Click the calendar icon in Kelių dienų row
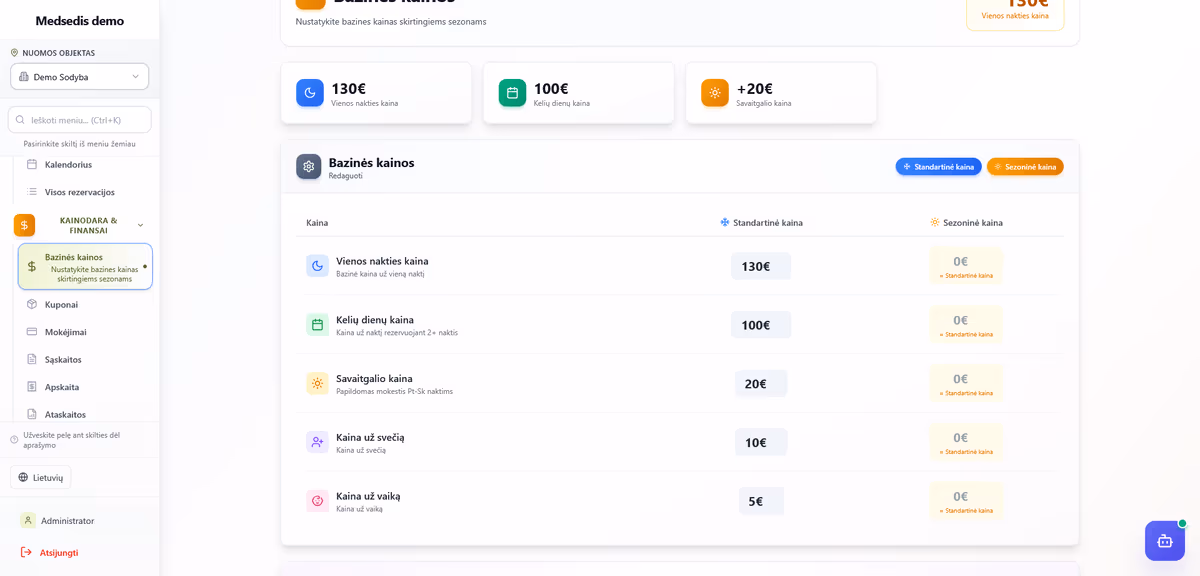The width and height of the screenshot is (1200, 576). click(317, 325)
